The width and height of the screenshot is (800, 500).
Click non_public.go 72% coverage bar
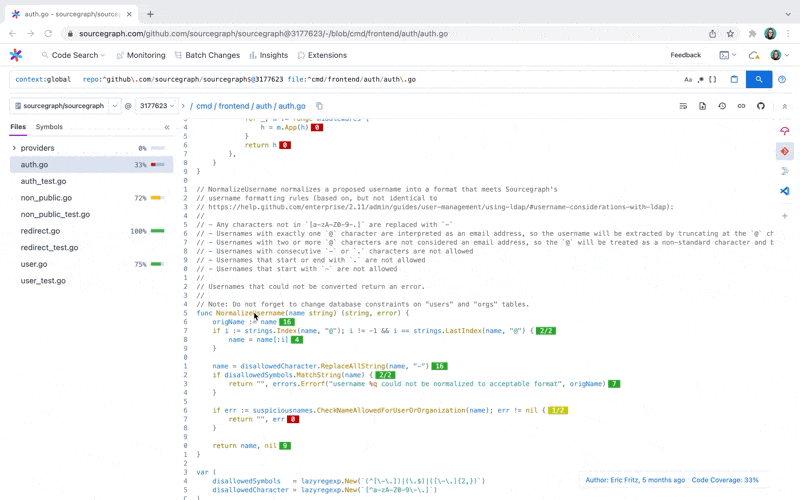(x=158, y=198)
